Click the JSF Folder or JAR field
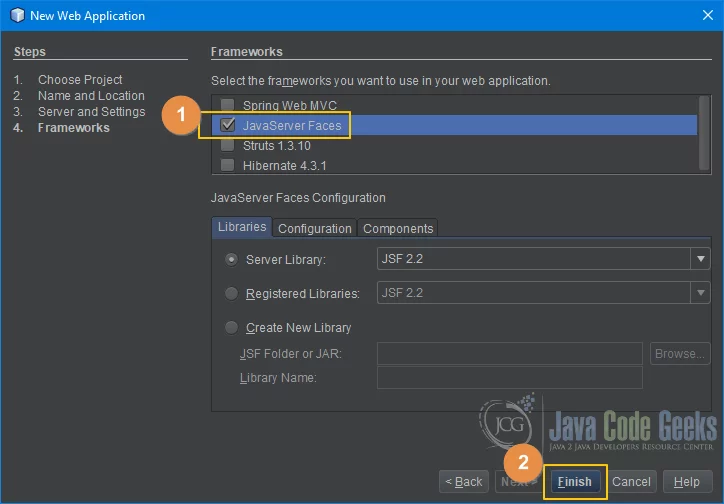Viewport: 724px width, 504px height. coord(510,354)
